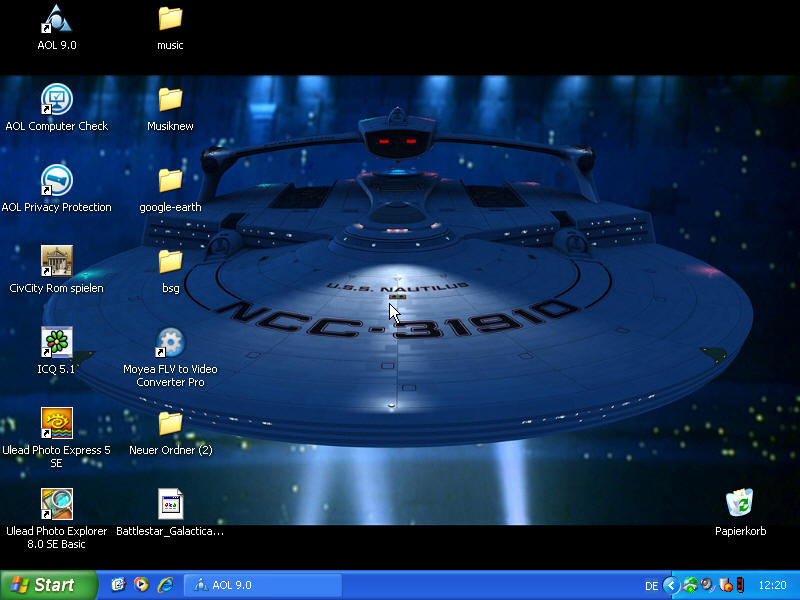The width and height of the screenshot is (800, 600).
Task: Select Ulead Photo Express 5 SE shortcut
Action: tap(56, 424)
